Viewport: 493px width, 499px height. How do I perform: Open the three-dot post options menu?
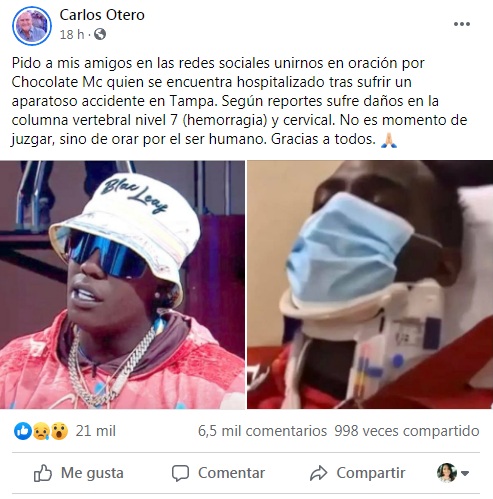pos(462,24)
